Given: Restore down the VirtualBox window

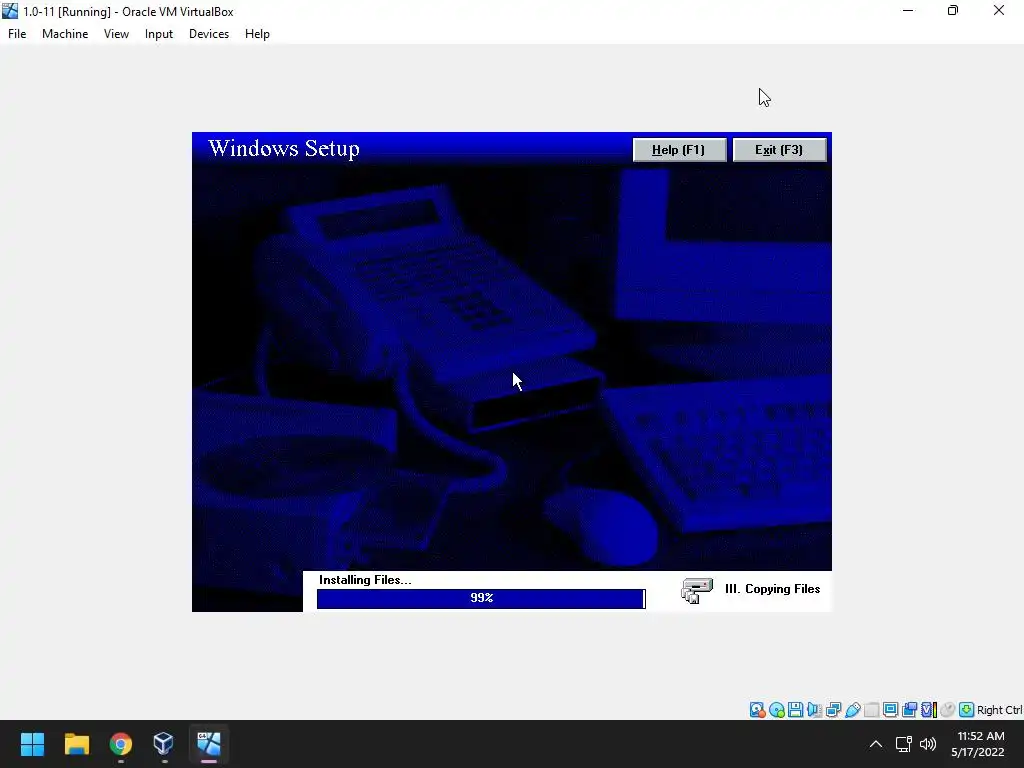Looking at the screenshot, I should click(x=953, y=10).
